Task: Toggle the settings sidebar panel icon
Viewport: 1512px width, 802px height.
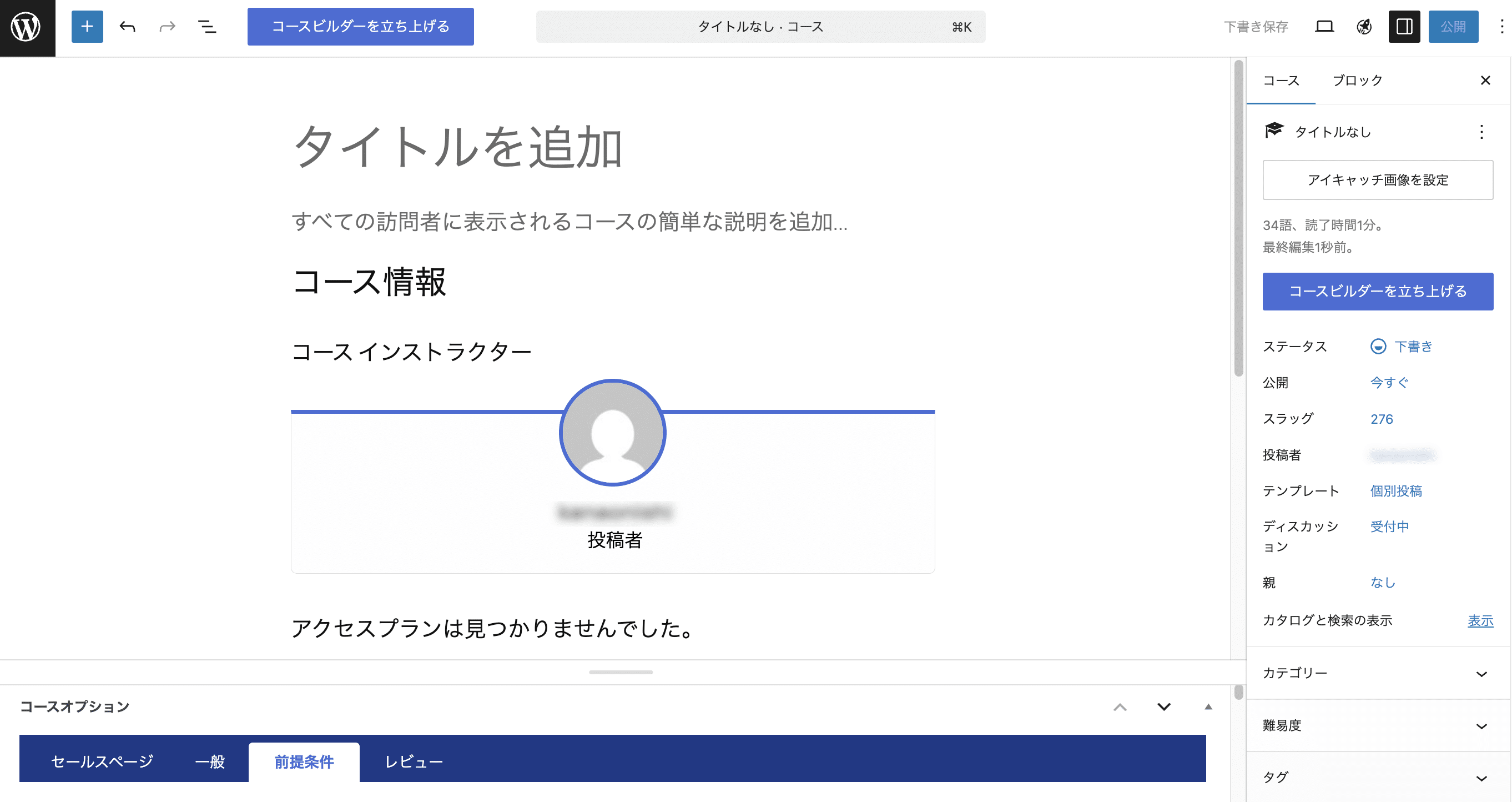Action: click(1404, 27)
